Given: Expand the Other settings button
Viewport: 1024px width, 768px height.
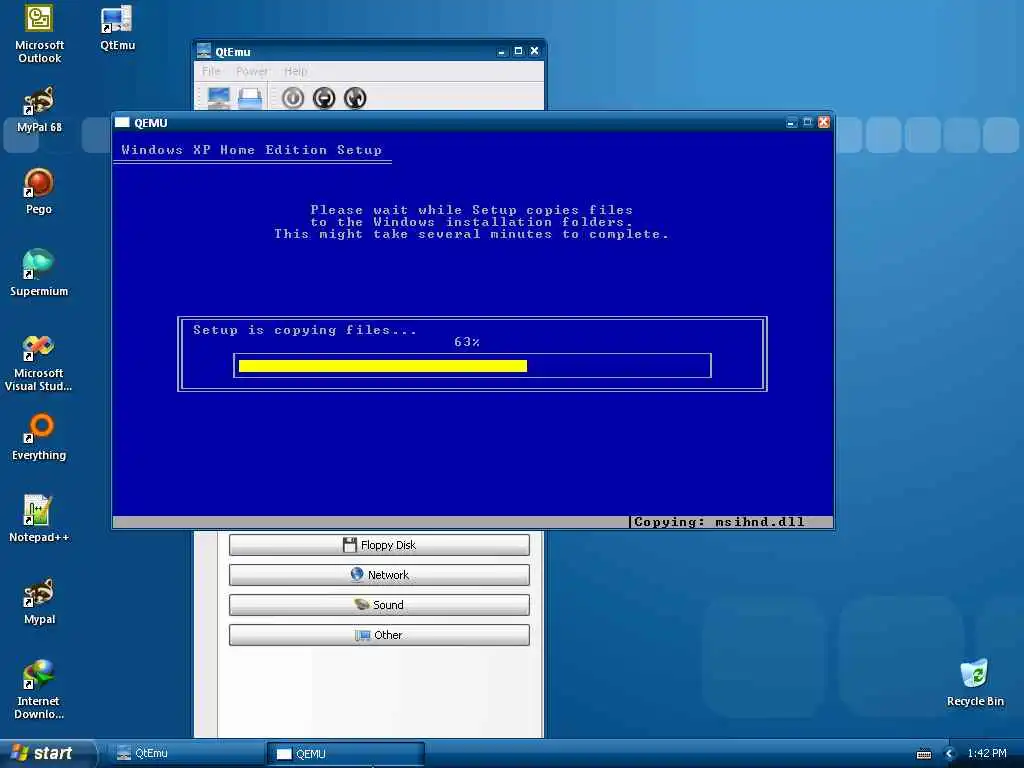Looking at the screenshot, I should (x=379, y=635).
